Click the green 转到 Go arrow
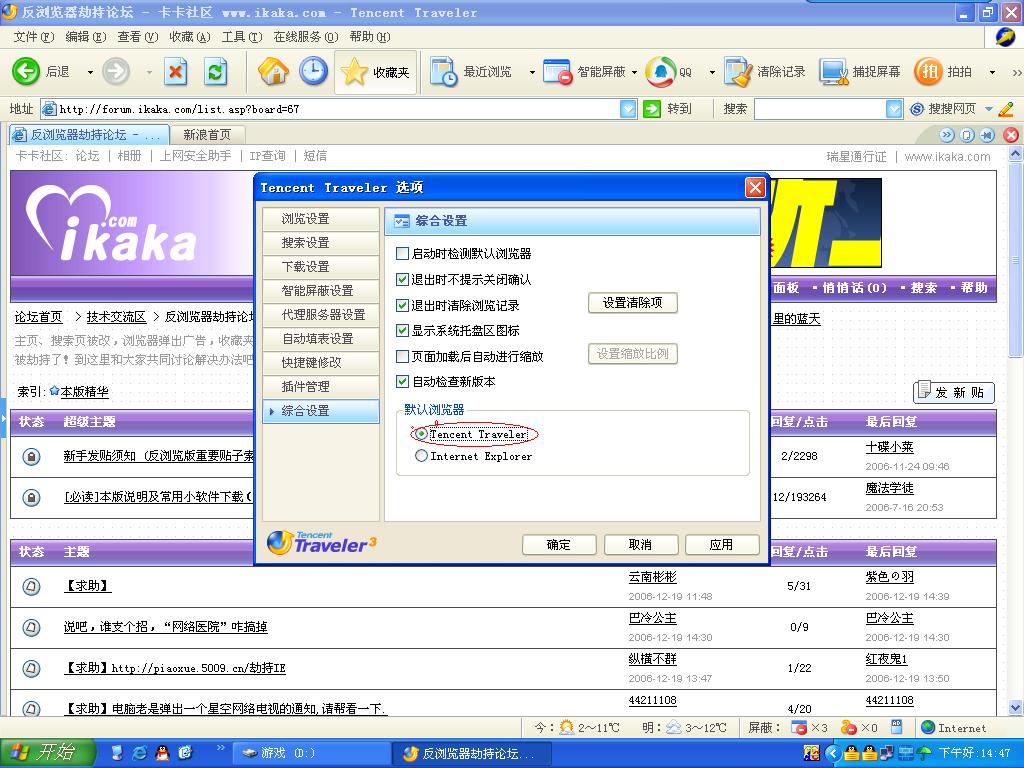The image size is (1024, 768). (x=652, y=109)
